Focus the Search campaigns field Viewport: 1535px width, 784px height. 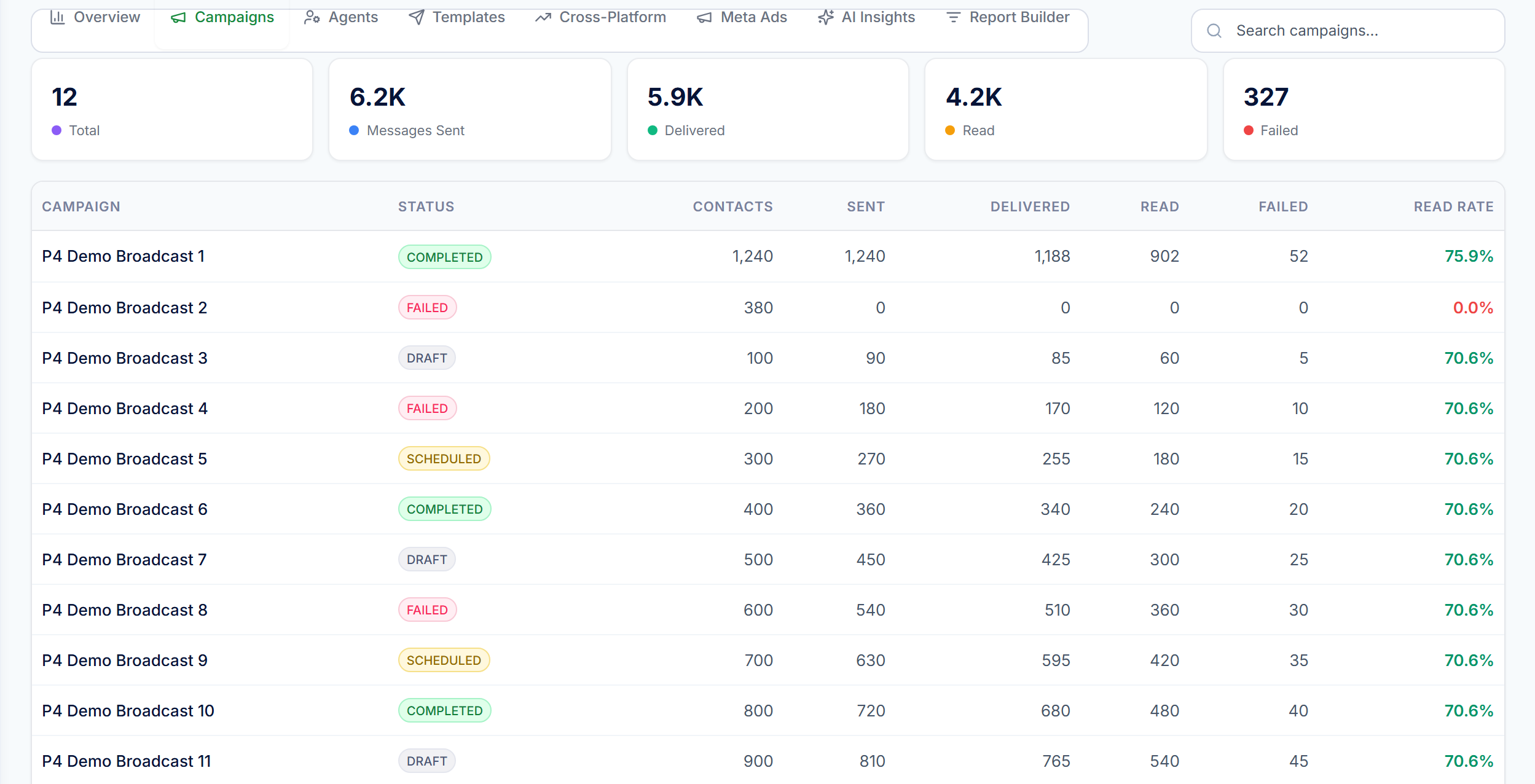click(x=1348, y=31)
